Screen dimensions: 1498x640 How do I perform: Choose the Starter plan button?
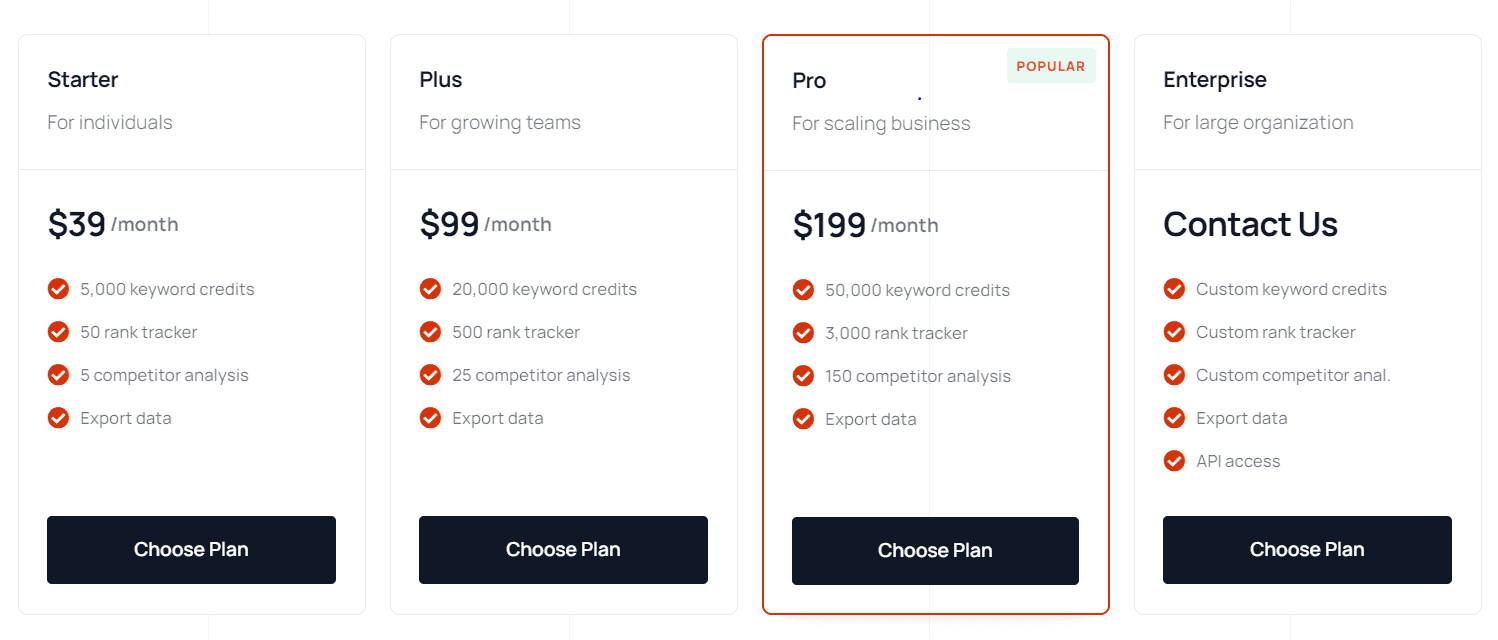coord(191,550)
